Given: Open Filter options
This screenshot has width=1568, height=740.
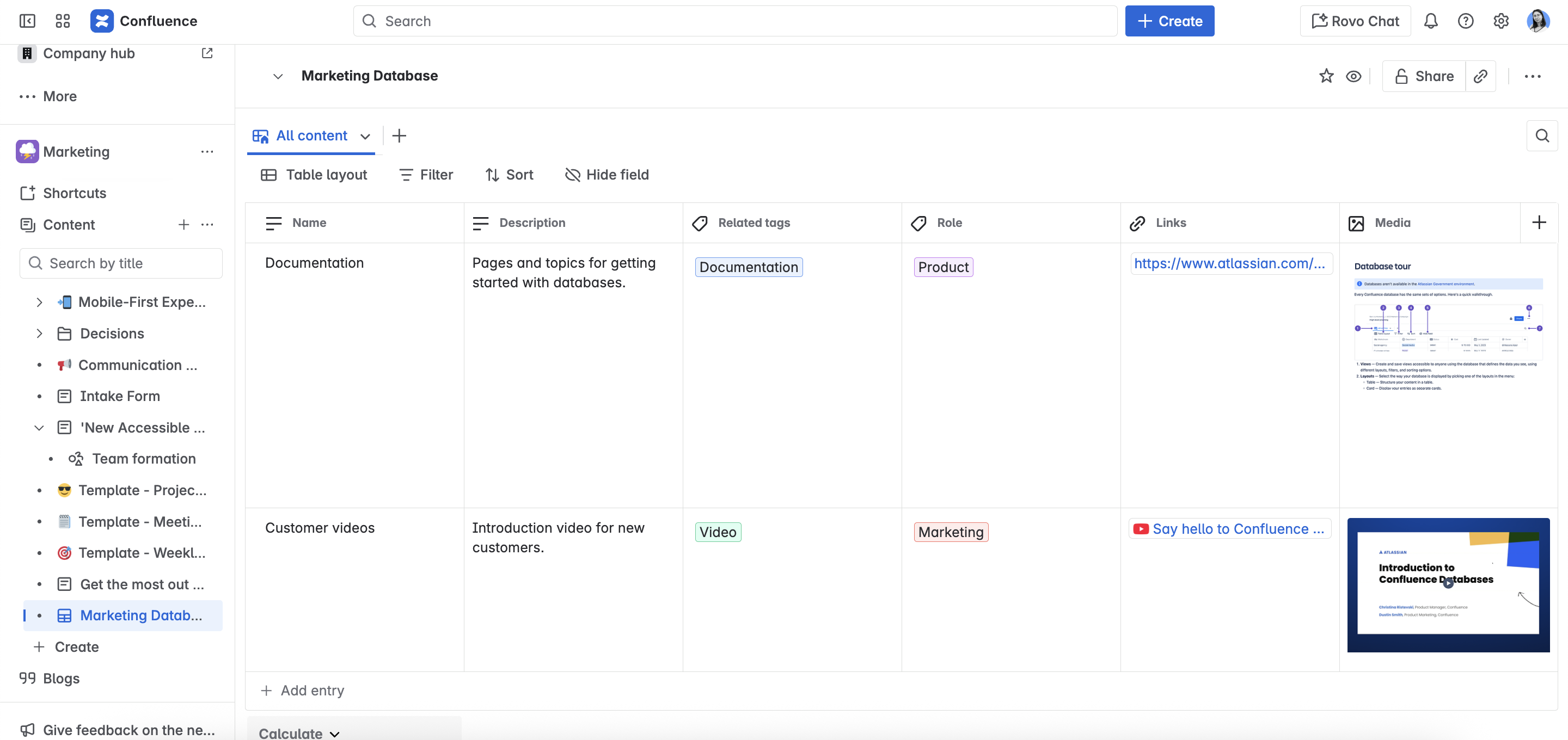Looking at the screenshot, I should coord(426,175).
